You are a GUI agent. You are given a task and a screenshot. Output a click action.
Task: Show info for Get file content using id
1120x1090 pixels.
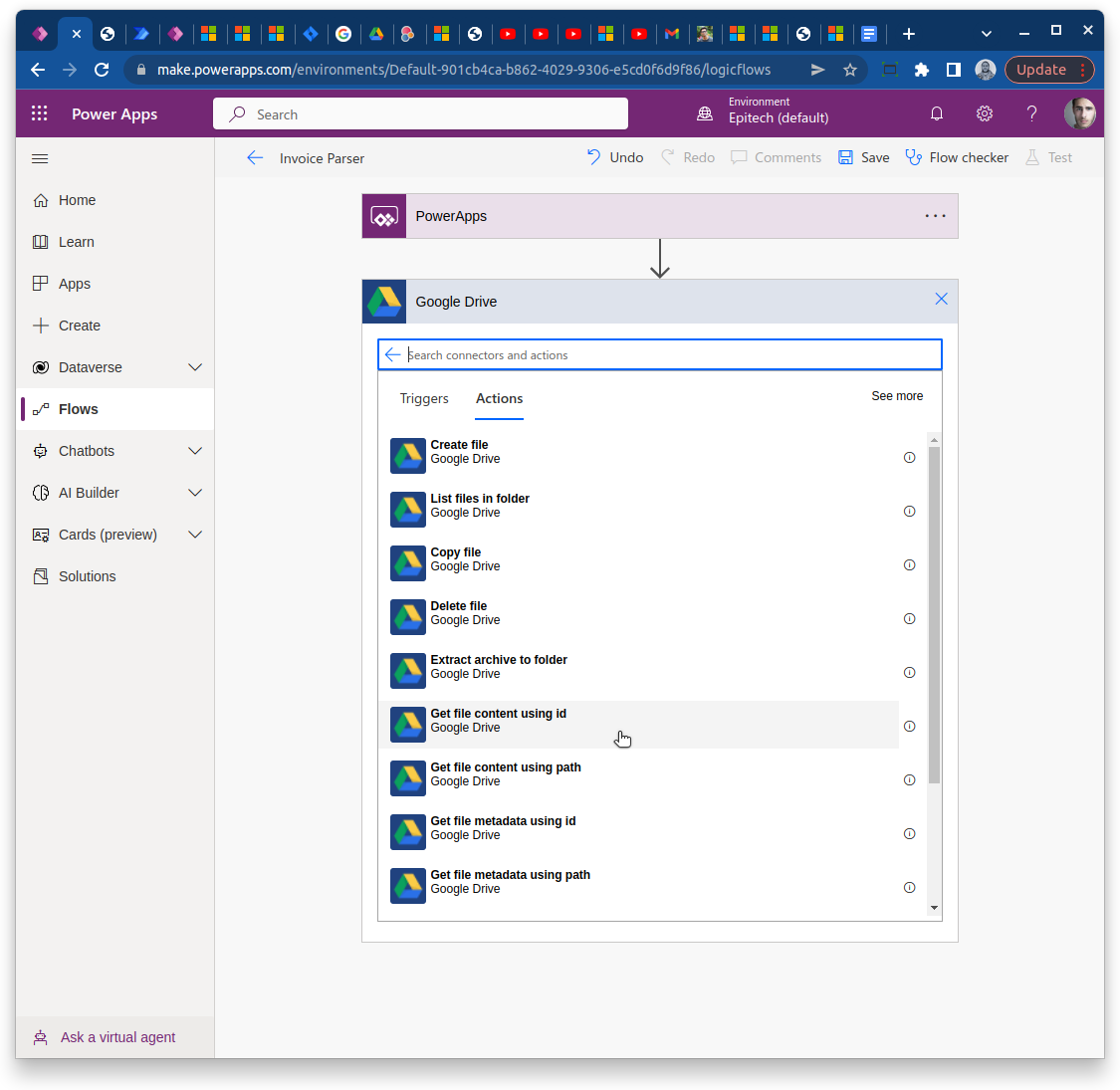[x=909, y=727]
